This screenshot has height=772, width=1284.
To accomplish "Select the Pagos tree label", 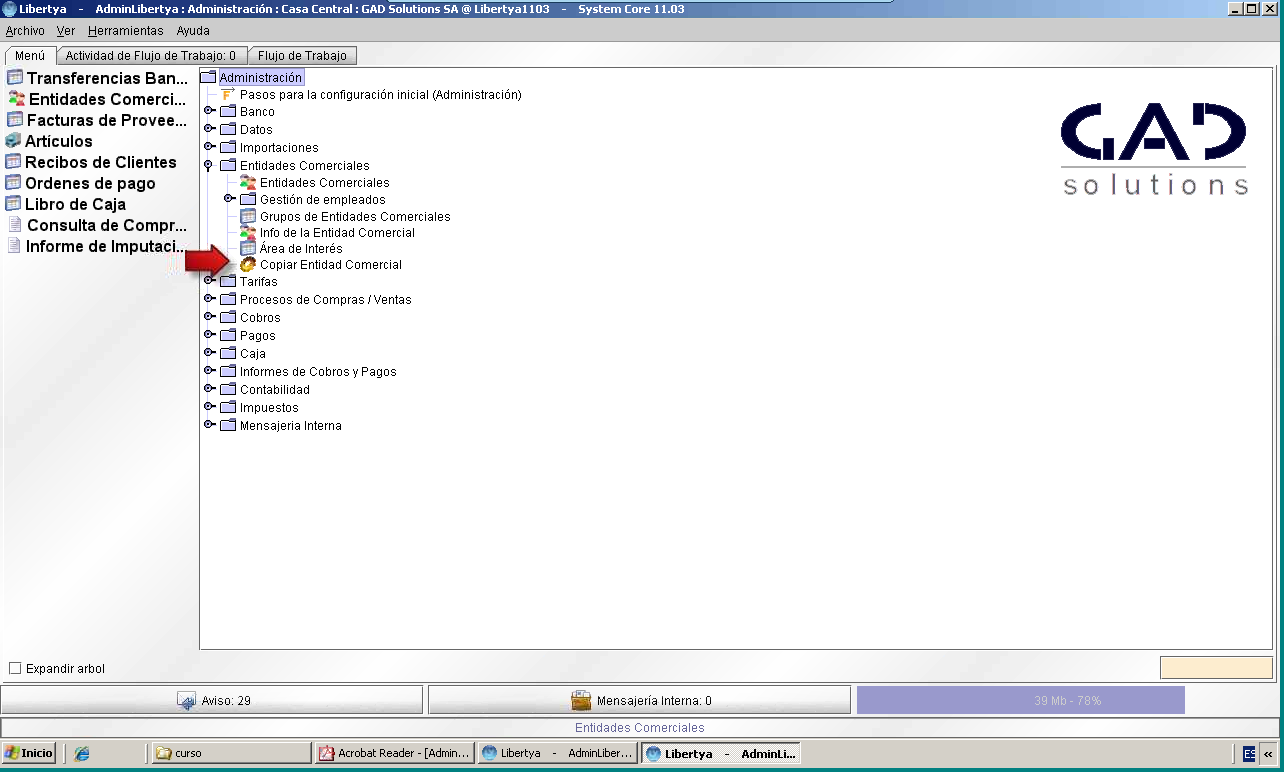I will (258, 336).
